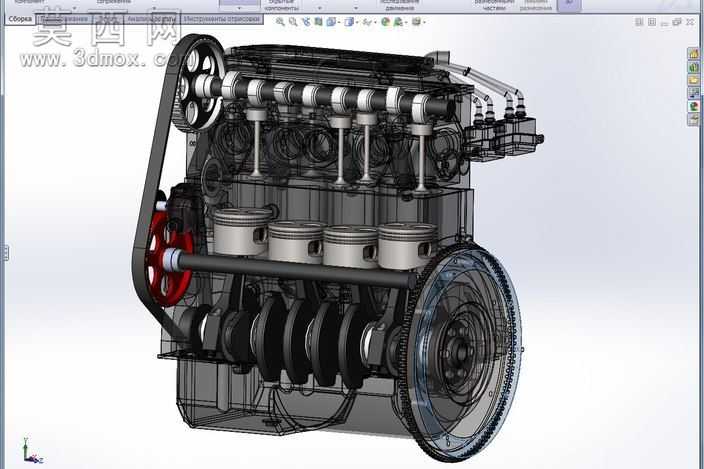The height and width of the screenshot is (469, 704).
Task: Open the Display Style icon
Action: tap(349, 22)
